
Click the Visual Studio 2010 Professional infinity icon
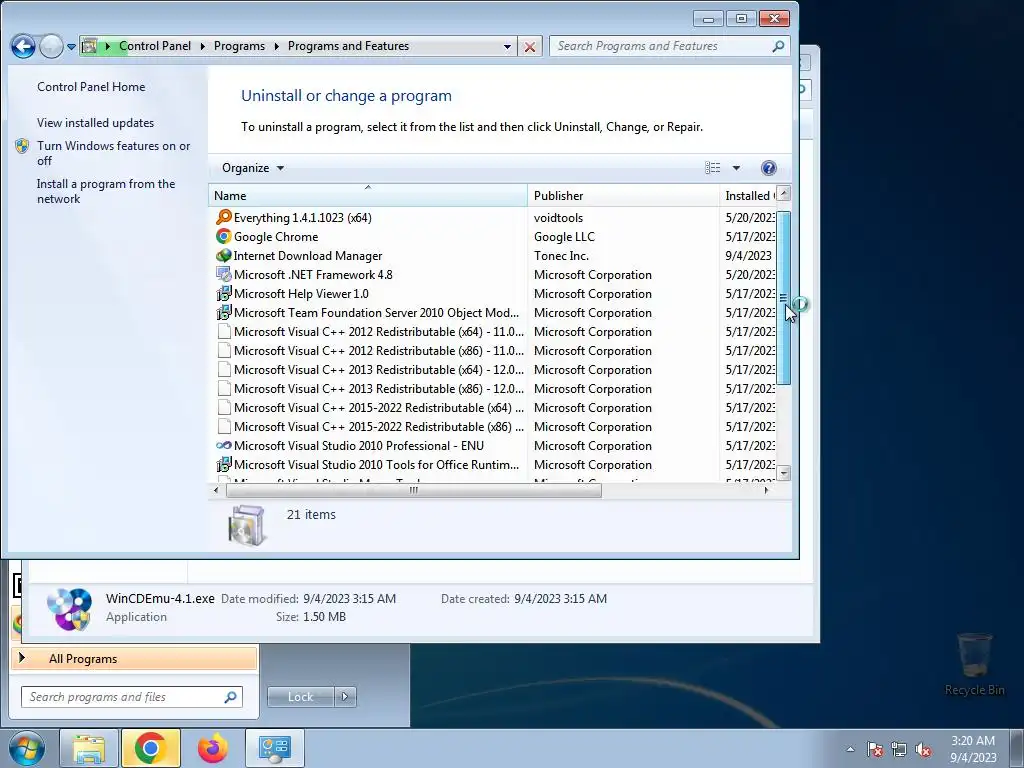(x=223, y=445)
